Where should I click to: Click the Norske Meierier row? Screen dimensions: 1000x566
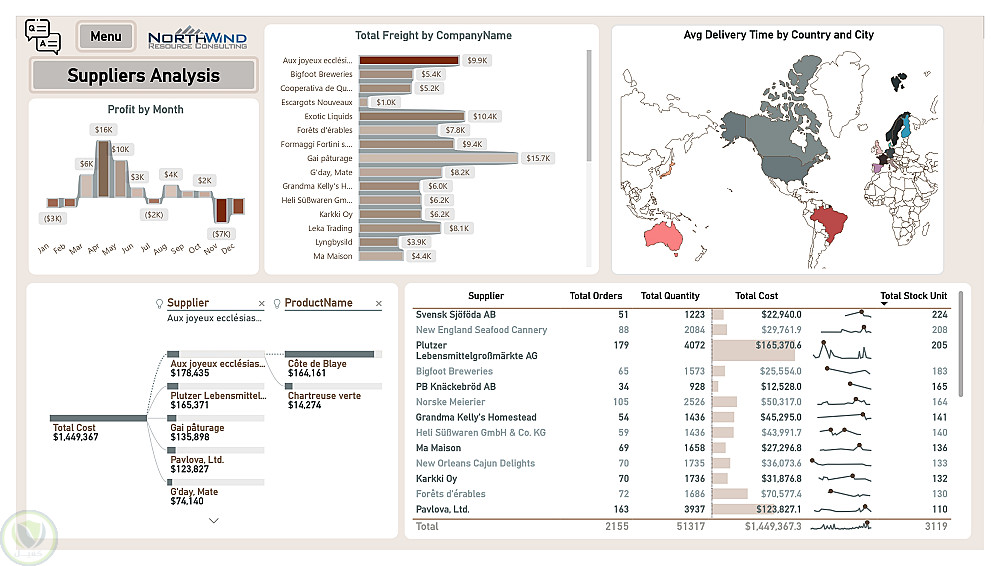(681, 402)
